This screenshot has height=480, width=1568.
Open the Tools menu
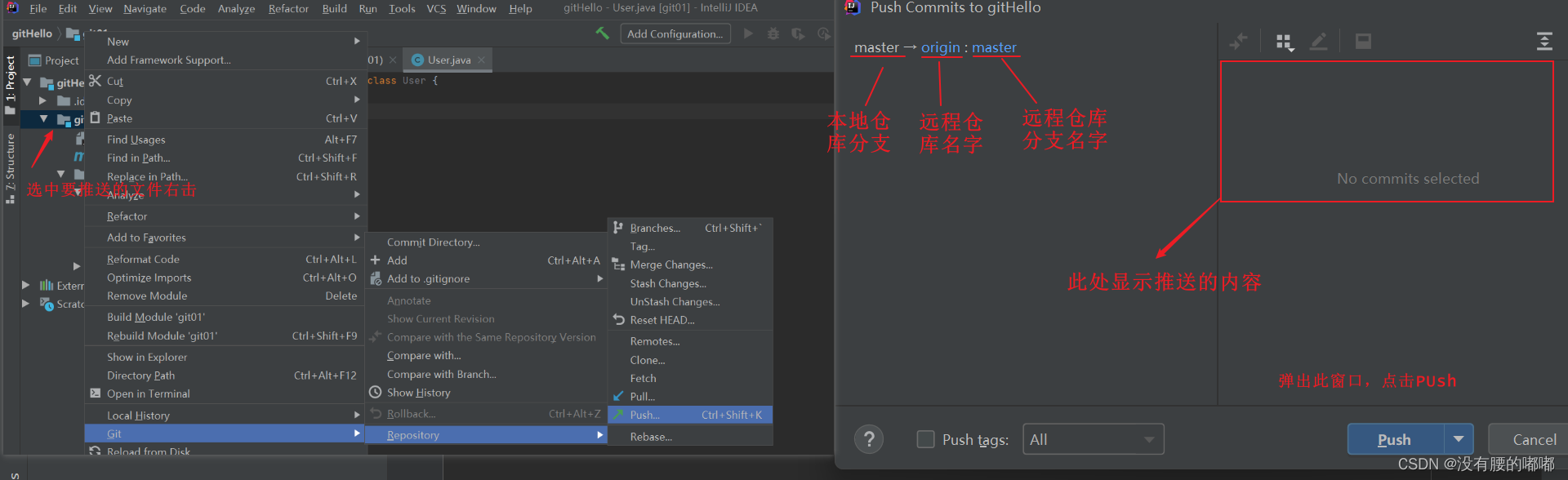(402, 8)
